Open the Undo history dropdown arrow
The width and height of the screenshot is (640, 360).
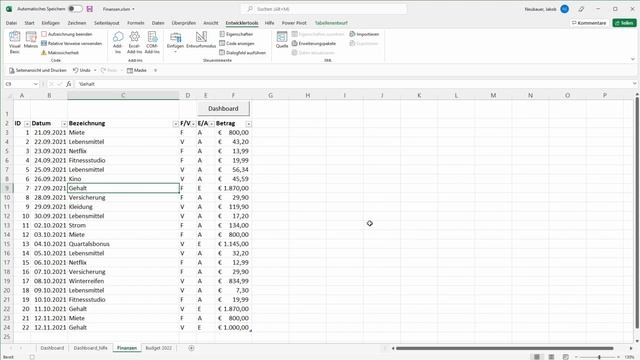click(x=95, y=70)
